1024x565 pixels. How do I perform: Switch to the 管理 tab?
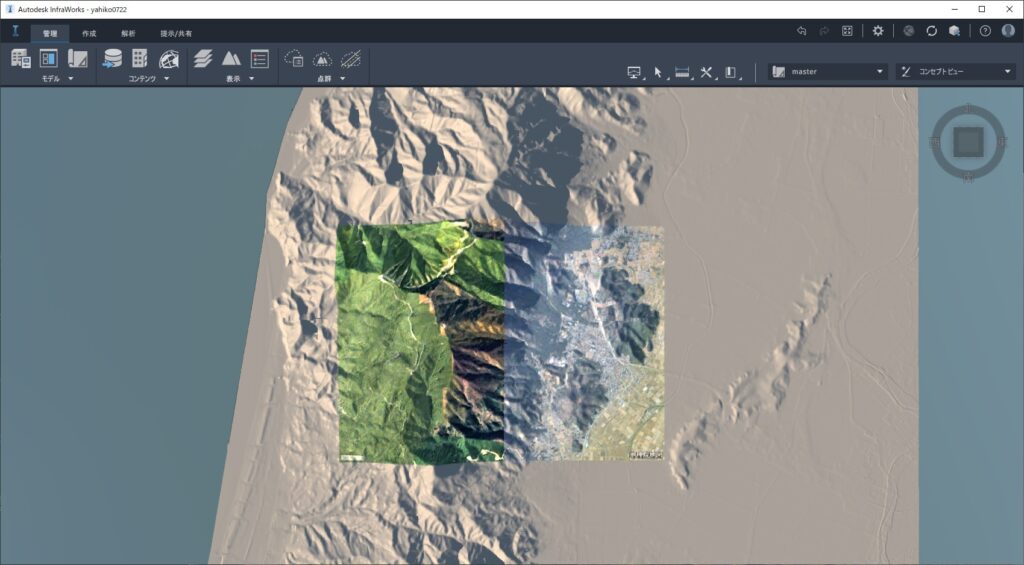50,33
